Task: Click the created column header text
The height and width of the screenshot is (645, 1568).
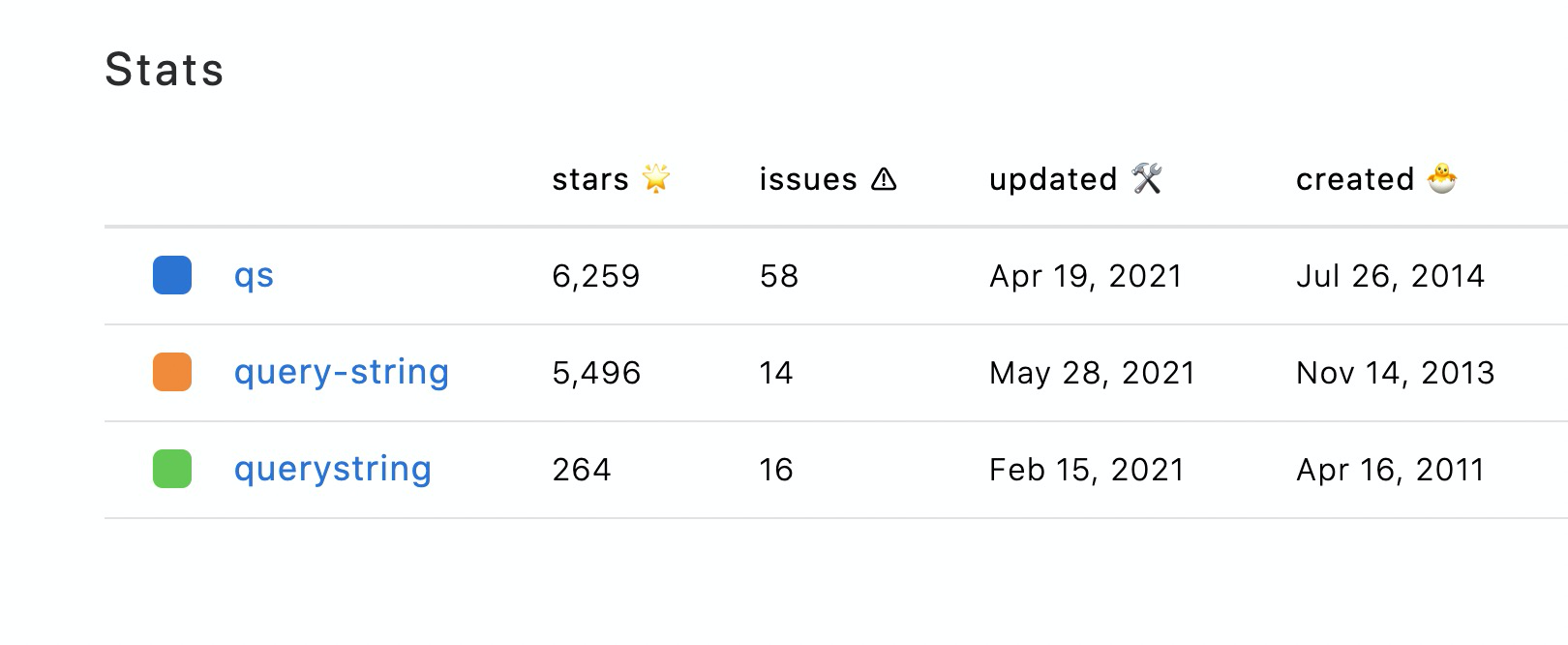Action: point(1355,179)
